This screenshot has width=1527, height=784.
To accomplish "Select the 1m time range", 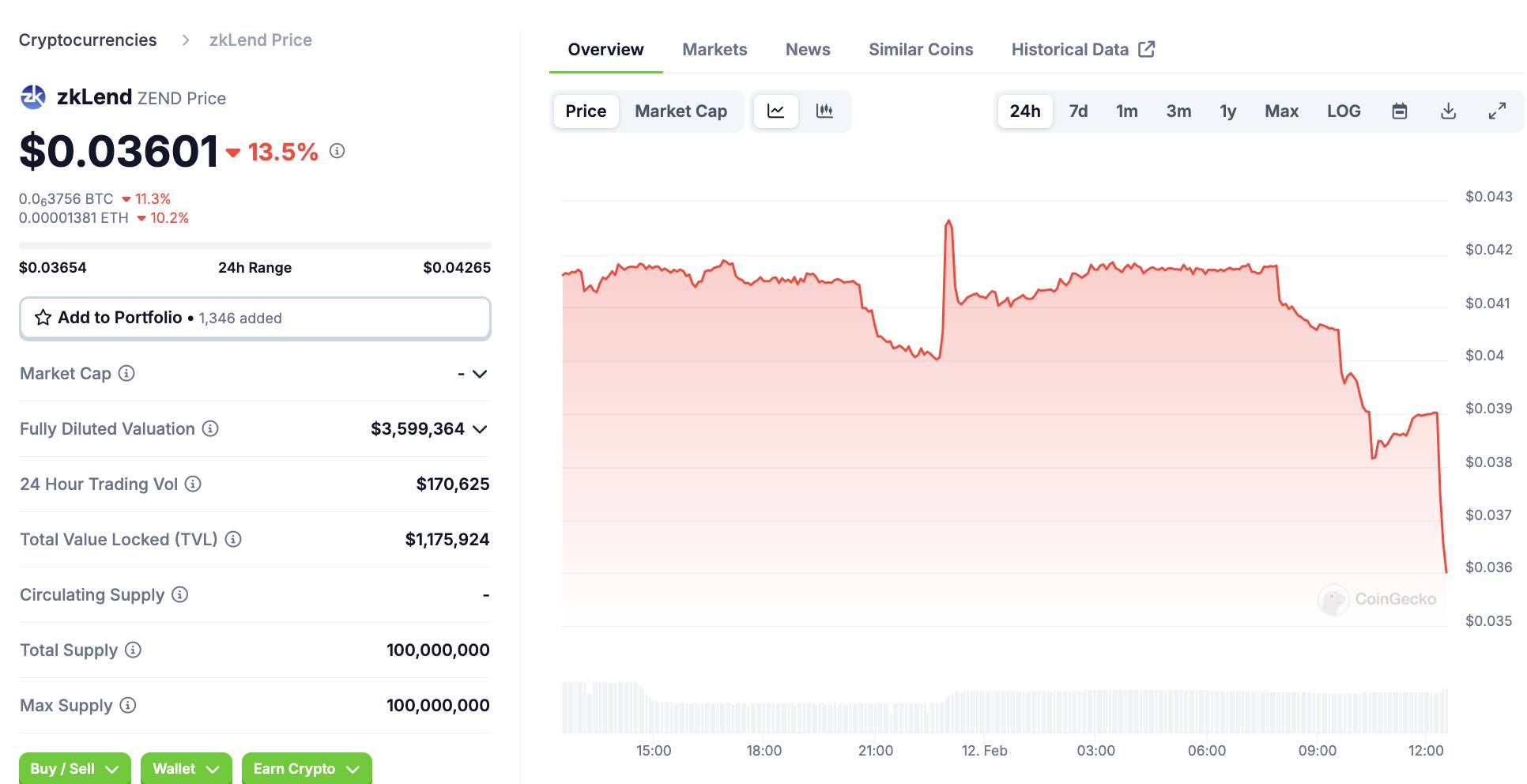I will tap(1127, 111).
